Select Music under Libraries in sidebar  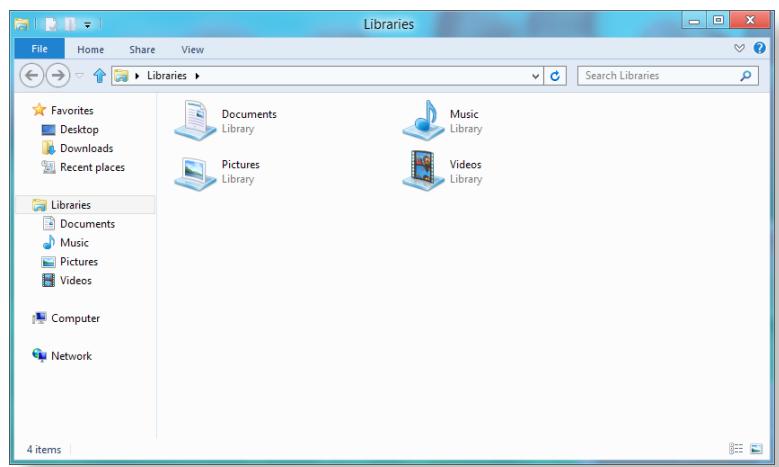pos(74,243)
